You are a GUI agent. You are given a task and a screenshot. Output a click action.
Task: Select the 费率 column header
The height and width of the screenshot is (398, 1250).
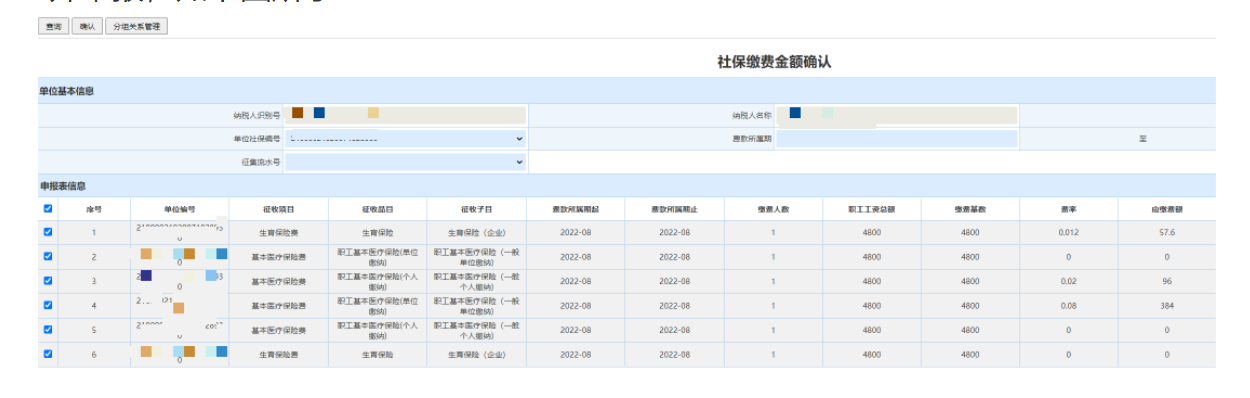(x=1068, y=209)
